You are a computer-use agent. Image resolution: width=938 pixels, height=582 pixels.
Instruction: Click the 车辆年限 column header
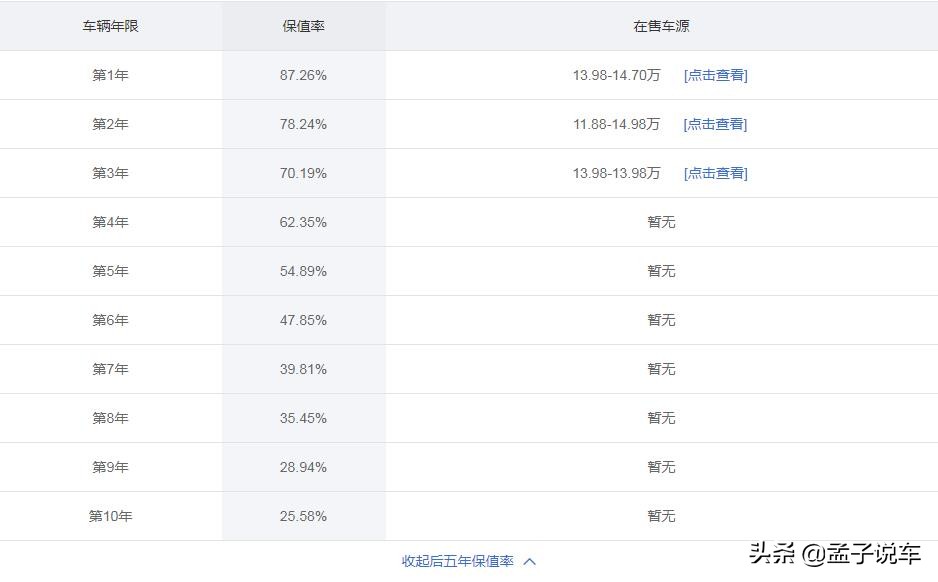(x=109, y=26)
